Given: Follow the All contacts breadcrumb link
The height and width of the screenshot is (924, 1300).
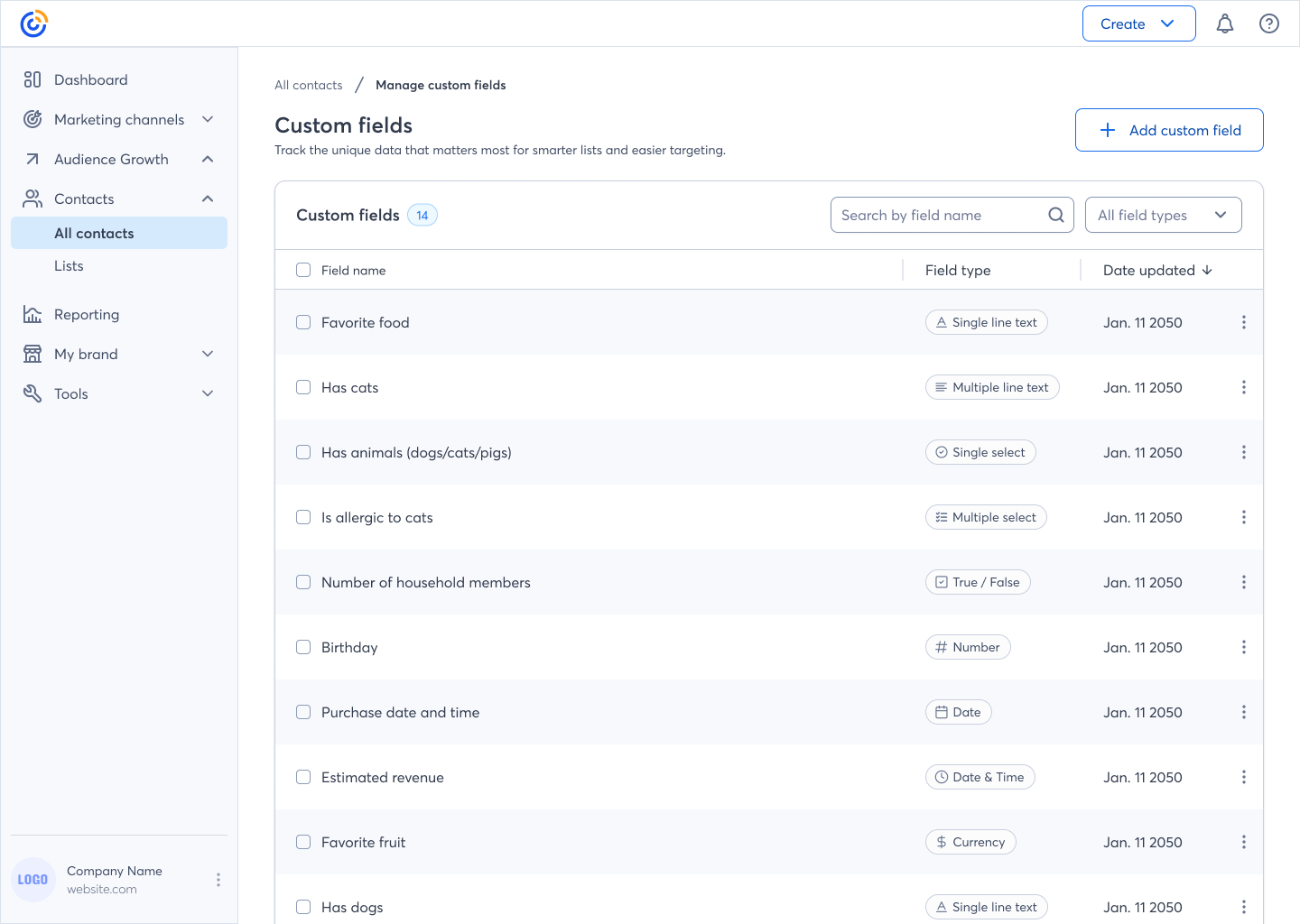Looking at the screenshot, I should [x=308, y=85].
